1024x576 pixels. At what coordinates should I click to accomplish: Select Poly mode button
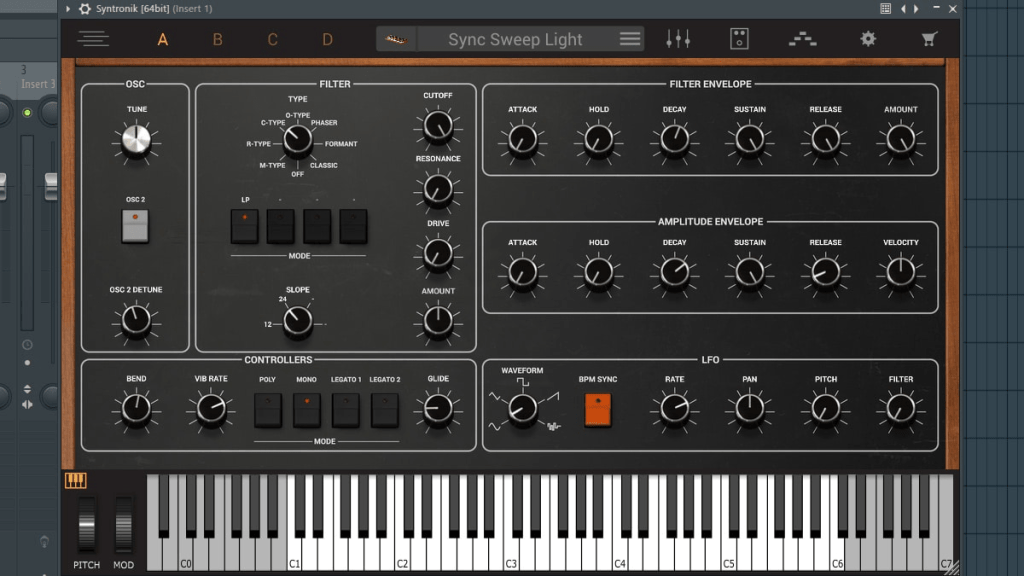(x=268, y=410)
